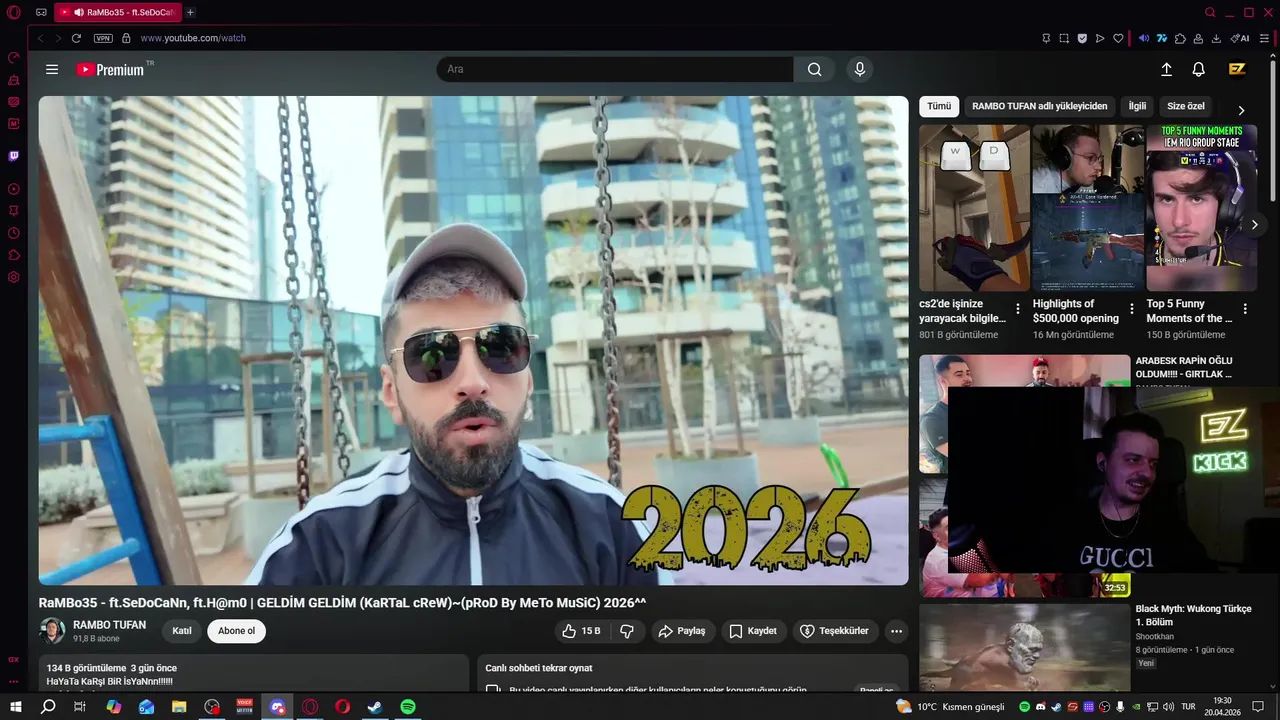Open Opera downloads arrow icon
This screenshot has width=1280, height=720.
(x=1216, y=38)
